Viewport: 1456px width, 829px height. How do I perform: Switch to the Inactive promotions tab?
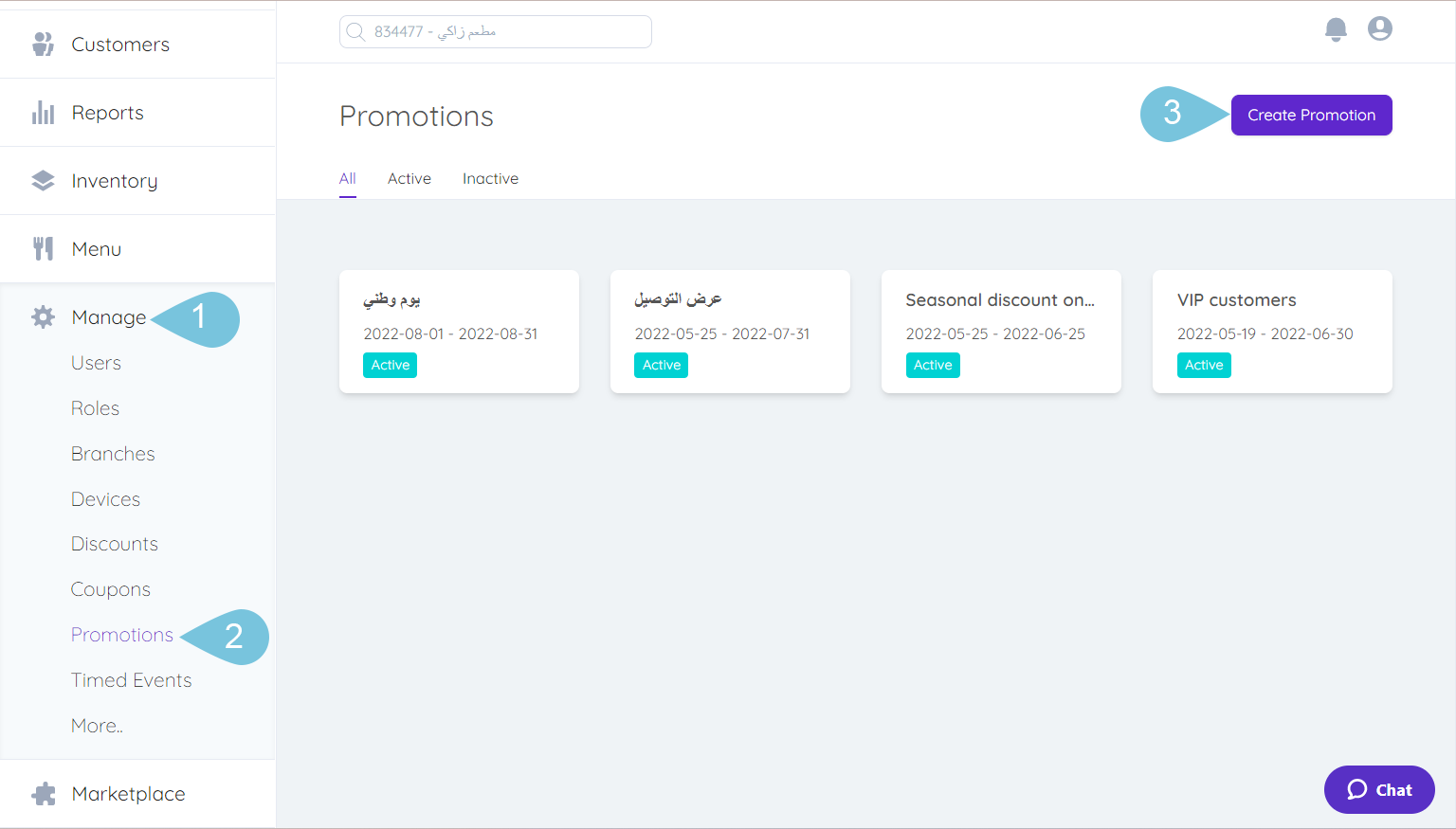coord(490,178)
